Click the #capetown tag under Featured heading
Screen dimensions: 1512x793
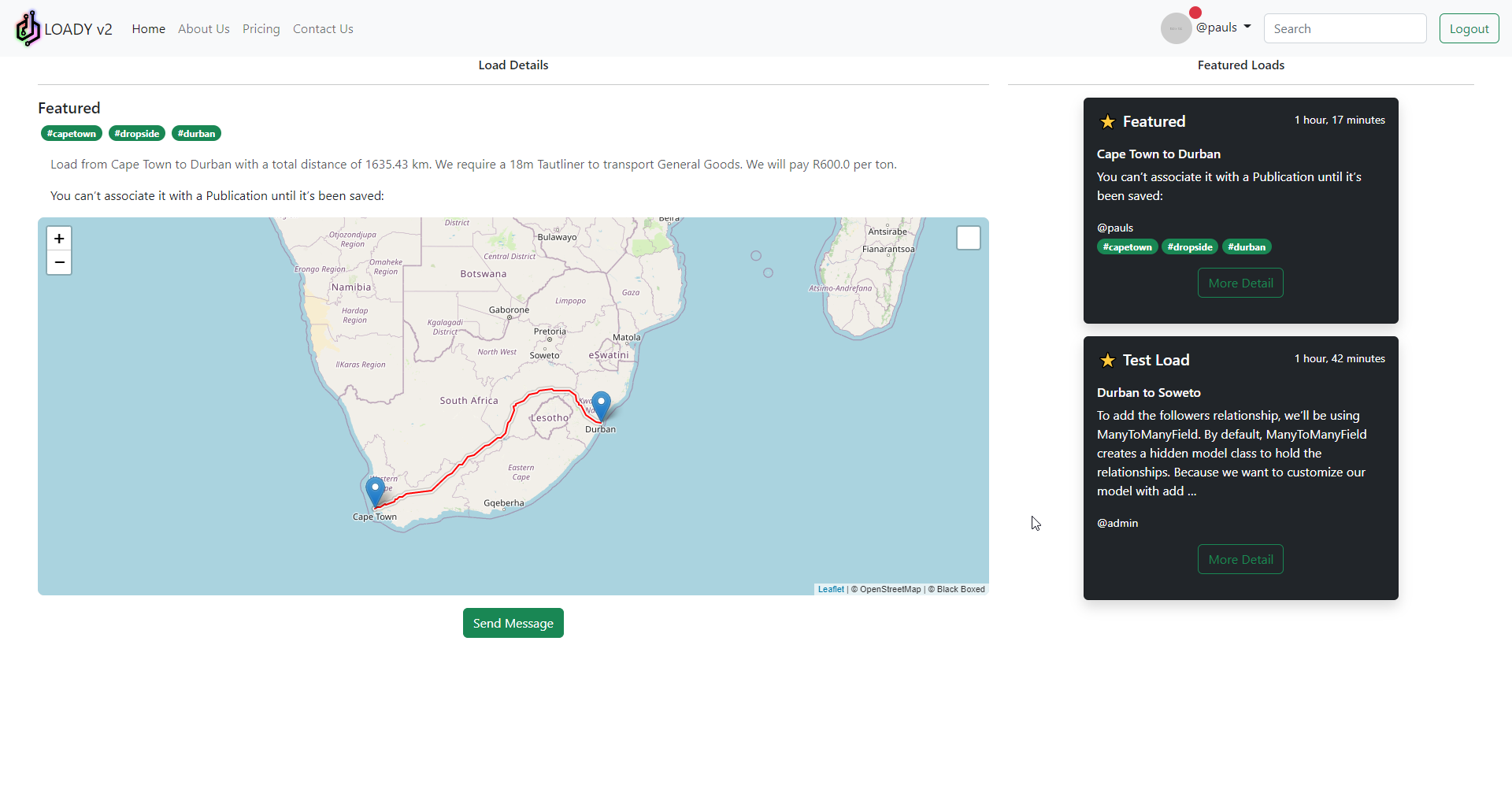72,134
